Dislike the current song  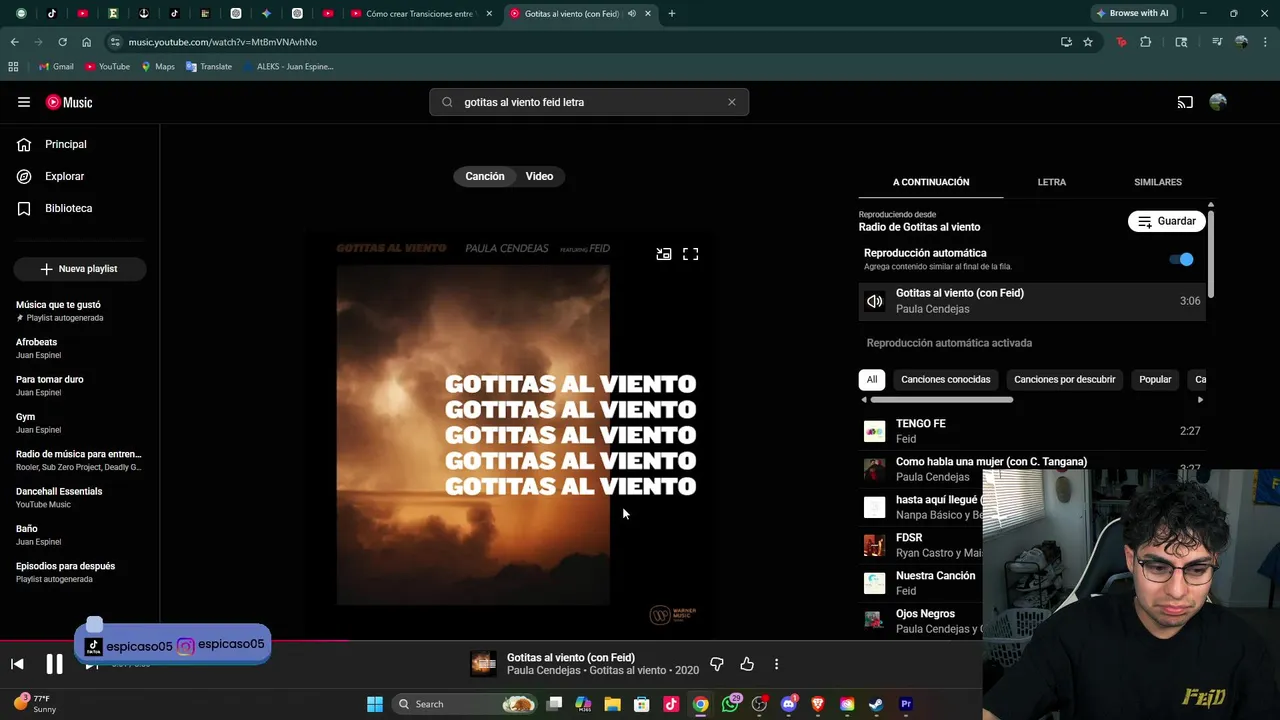pos(716,664)
